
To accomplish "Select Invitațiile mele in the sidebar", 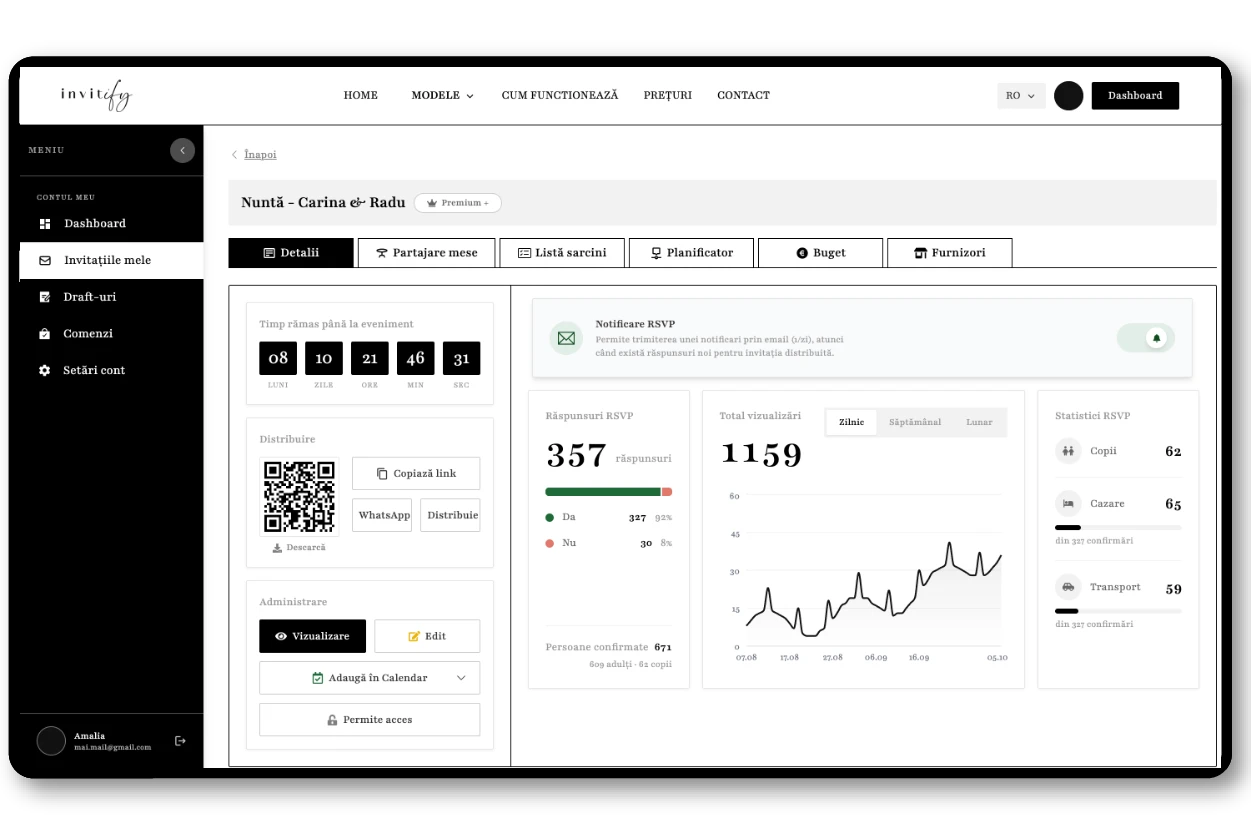I will 111,260.
